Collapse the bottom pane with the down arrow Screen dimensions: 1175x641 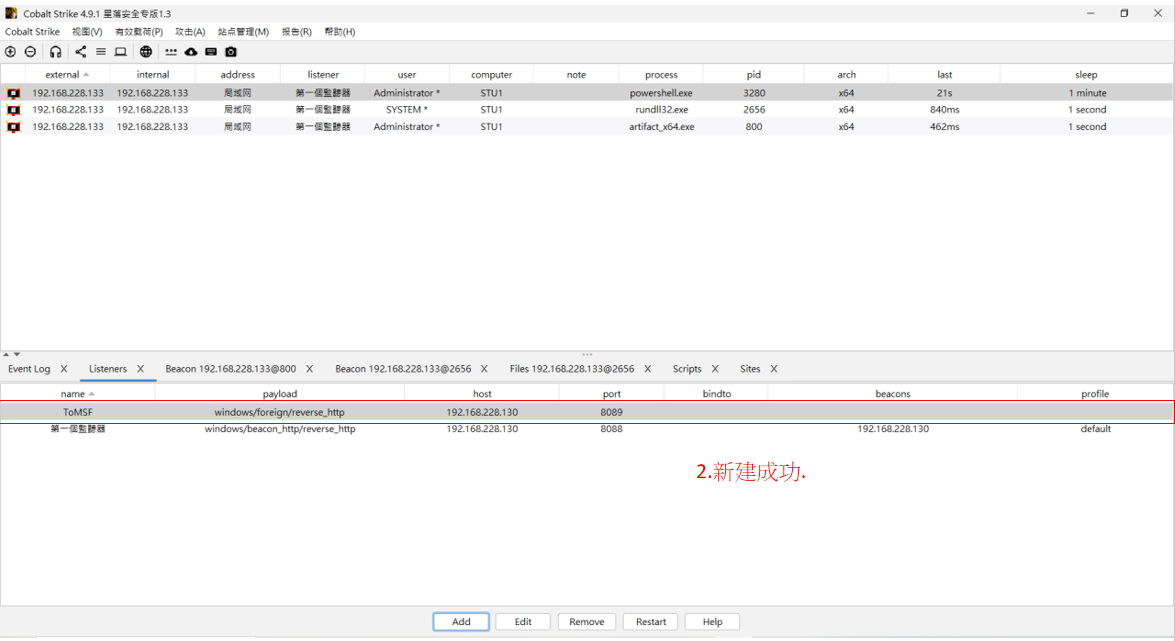pos(16,354)
